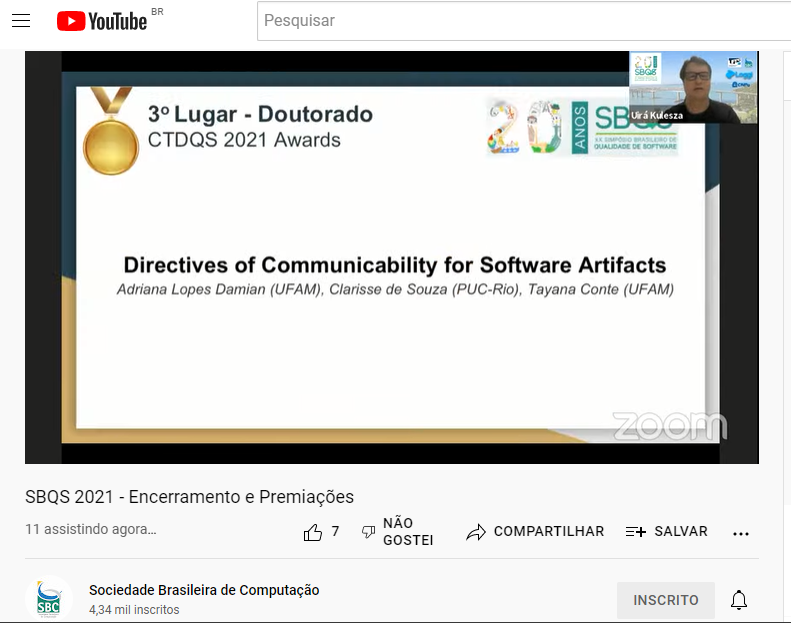
Task: Click the COMPARTILHAR button label
Action: pos(549,532)
